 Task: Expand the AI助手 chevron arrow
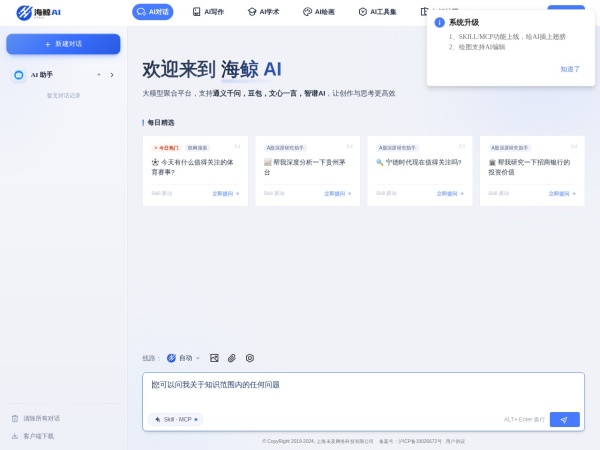click(x=112, y=75)
